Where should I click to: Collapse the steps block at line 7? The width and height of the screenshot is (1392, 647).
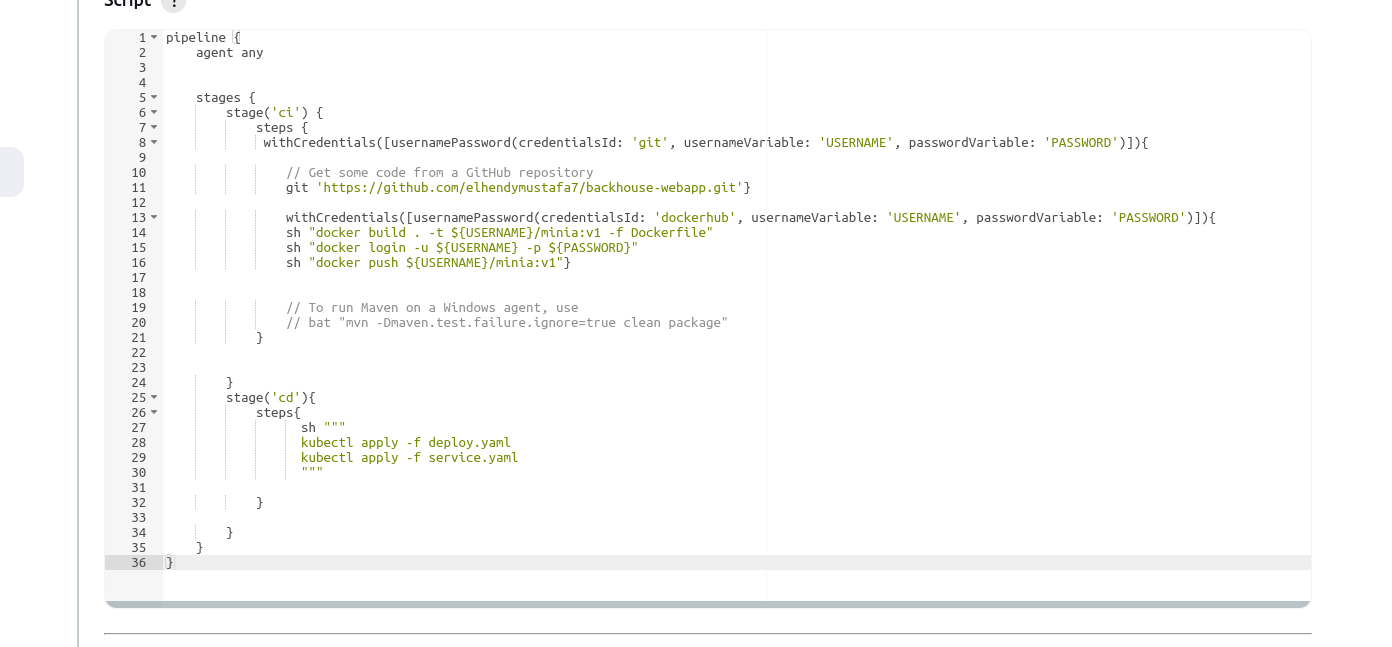pos(152,127)
